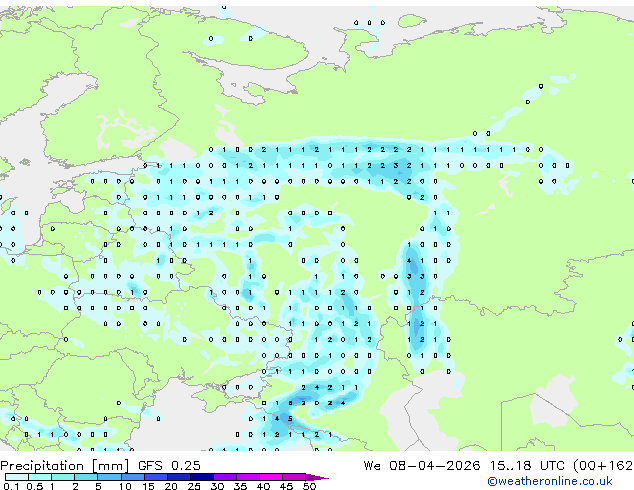The image size is (634, 490).
Task: Click the legend label "0.5"
Action: click(x=34, y=486)
